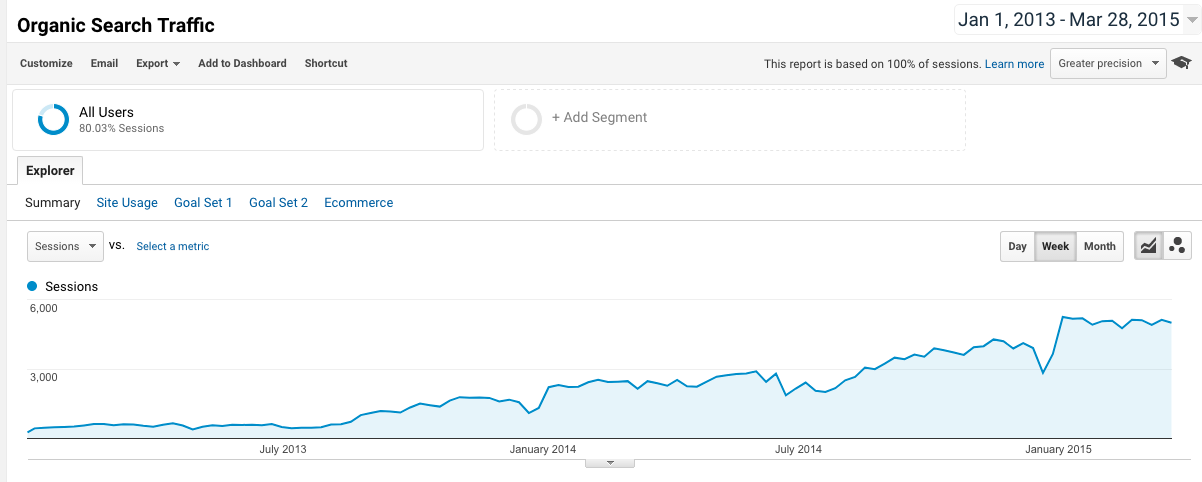Open the Sessions metric dropdown
1202x482 pixels.
point(65,246)
